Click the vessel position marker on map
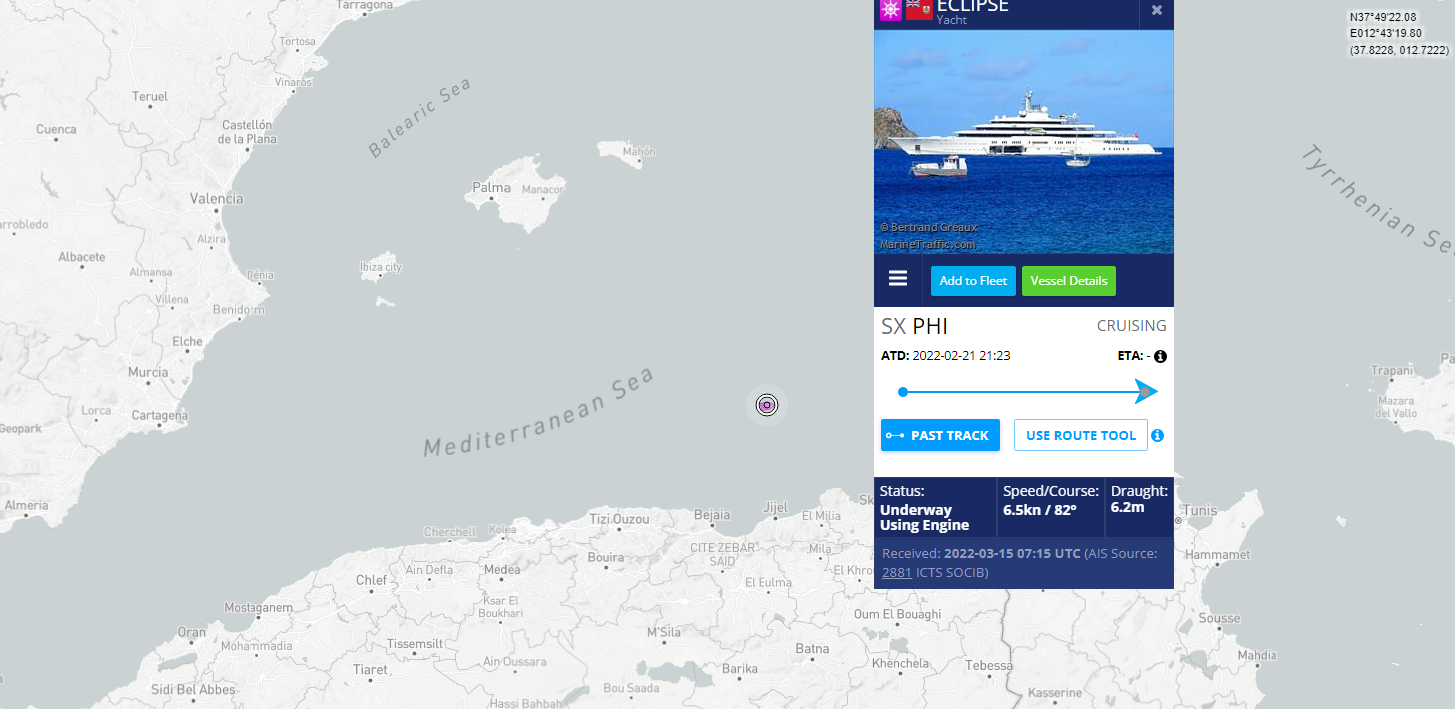 [766, 405]
